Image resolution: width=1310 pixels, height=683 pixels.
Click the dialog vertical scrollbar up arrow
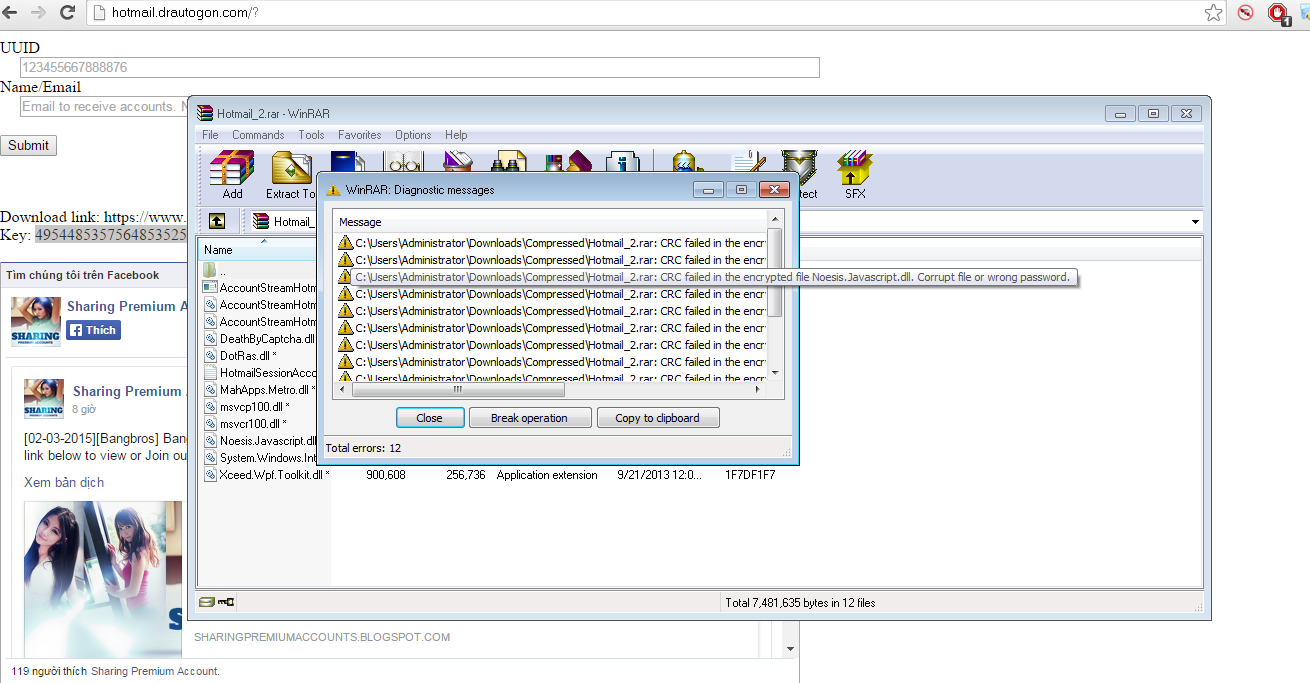click(775, 219)
